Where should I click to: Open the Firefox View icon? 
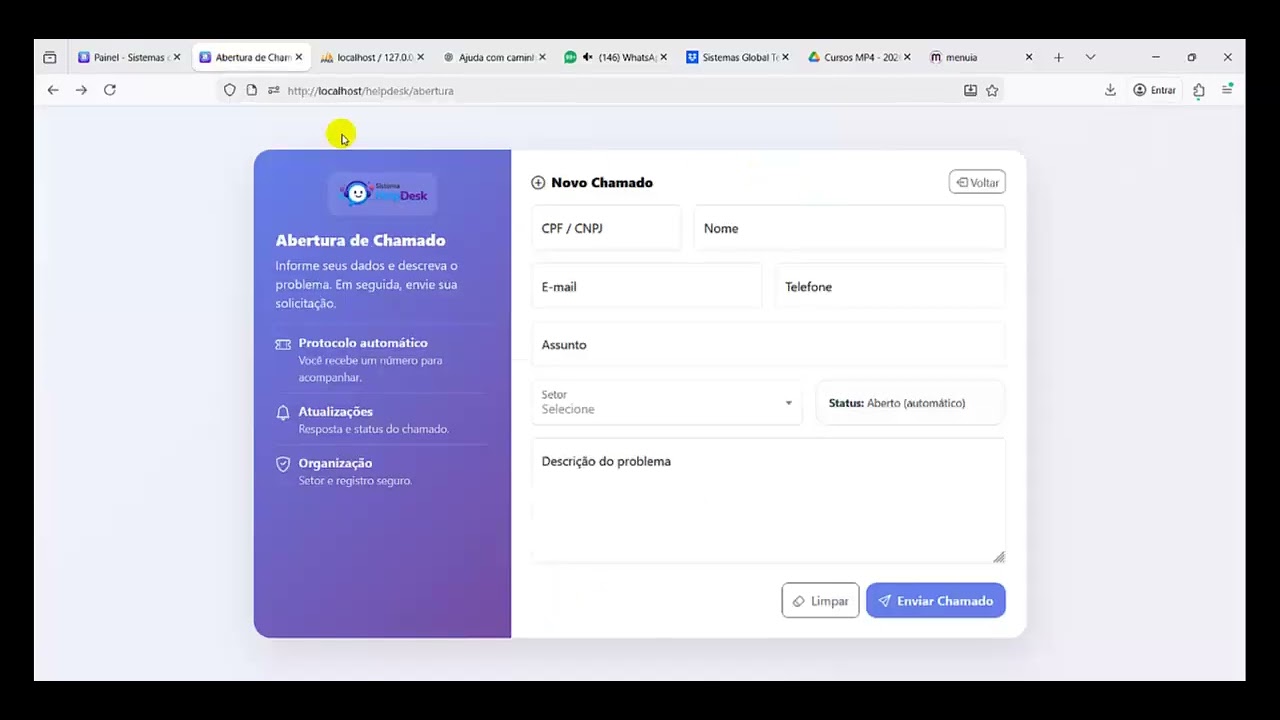[50, 57]
